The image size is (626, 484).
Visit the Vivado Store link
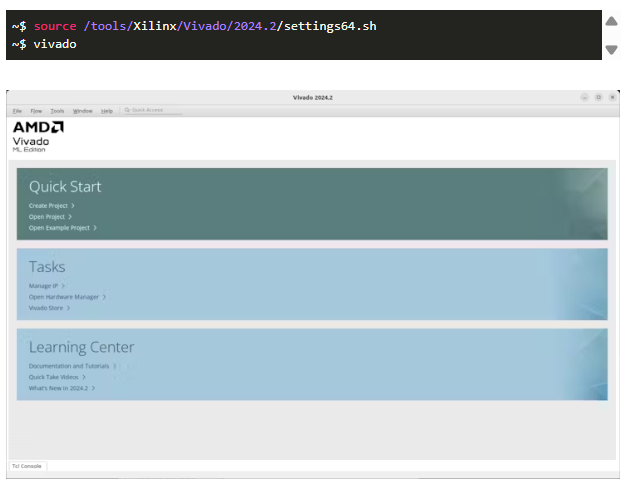[x=45, y=308]
